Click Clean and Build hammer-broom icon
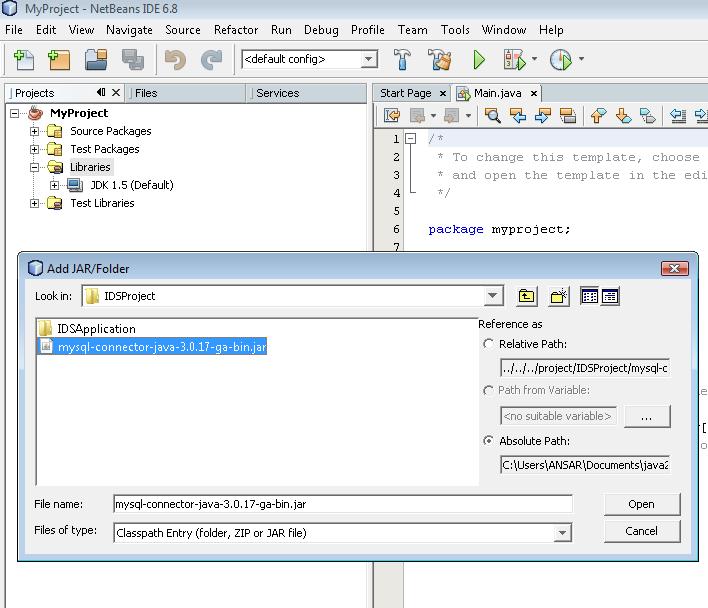 click(x=439, y=60)
